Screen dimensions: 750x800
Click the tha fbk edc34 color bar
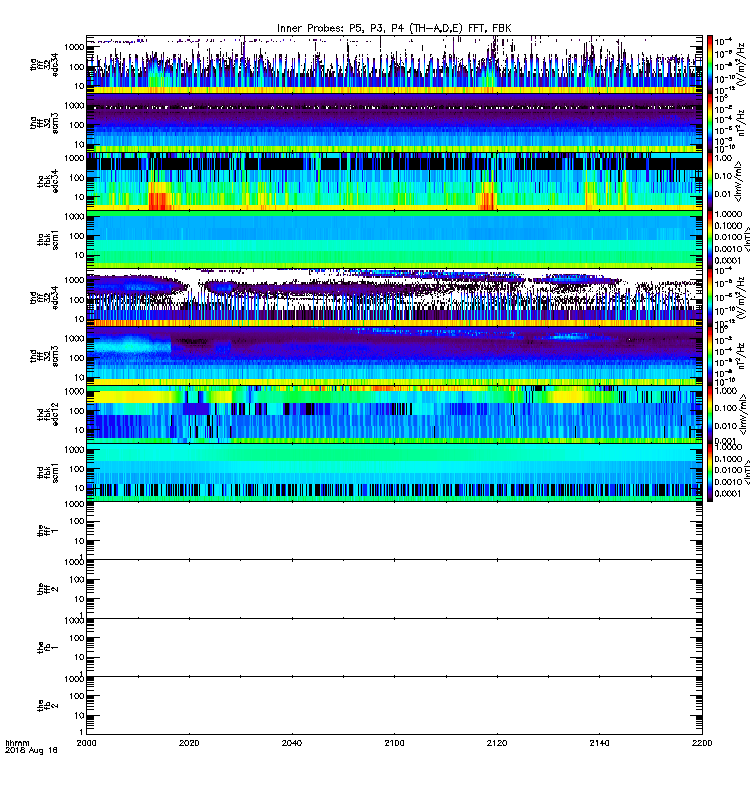click(x=710, y=181)
